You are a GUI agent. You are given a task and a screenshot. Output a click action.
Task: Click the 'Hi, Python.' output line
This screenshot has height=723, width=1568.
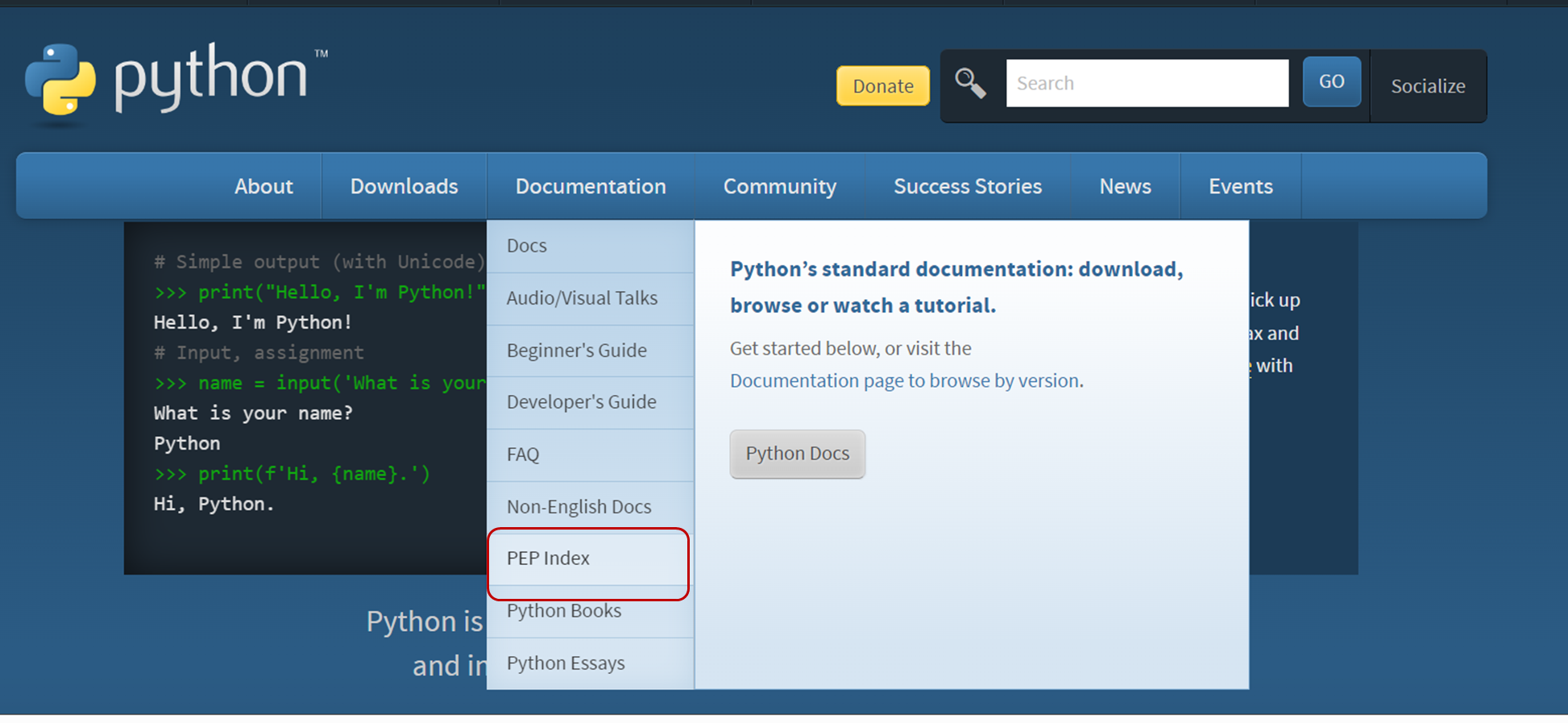point(214,504)
